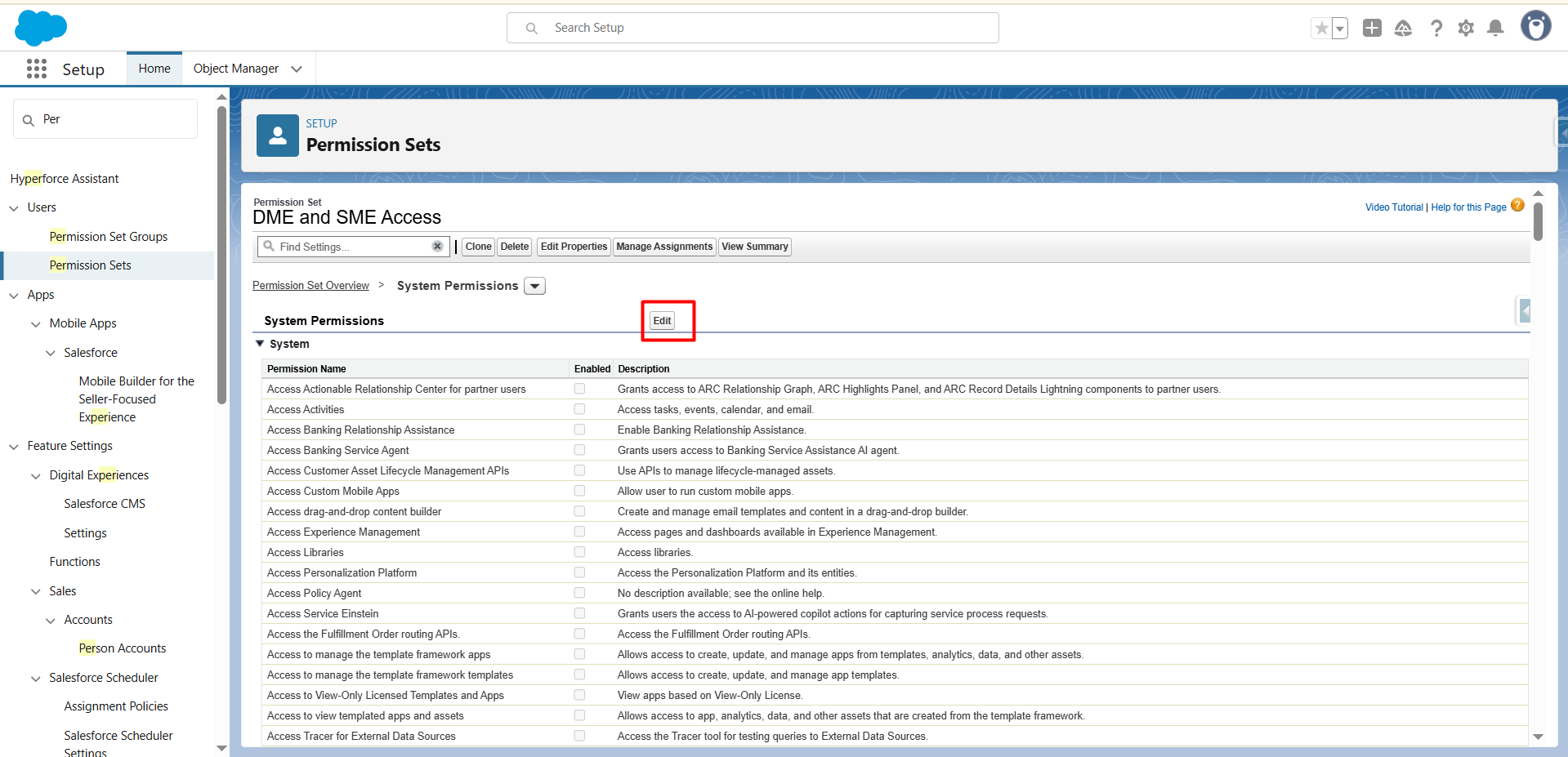Image resolution: width=1568 pixels, height=757 pixels.
Task: Click the Manage Assignments button
Action: (x=664, y=247)
